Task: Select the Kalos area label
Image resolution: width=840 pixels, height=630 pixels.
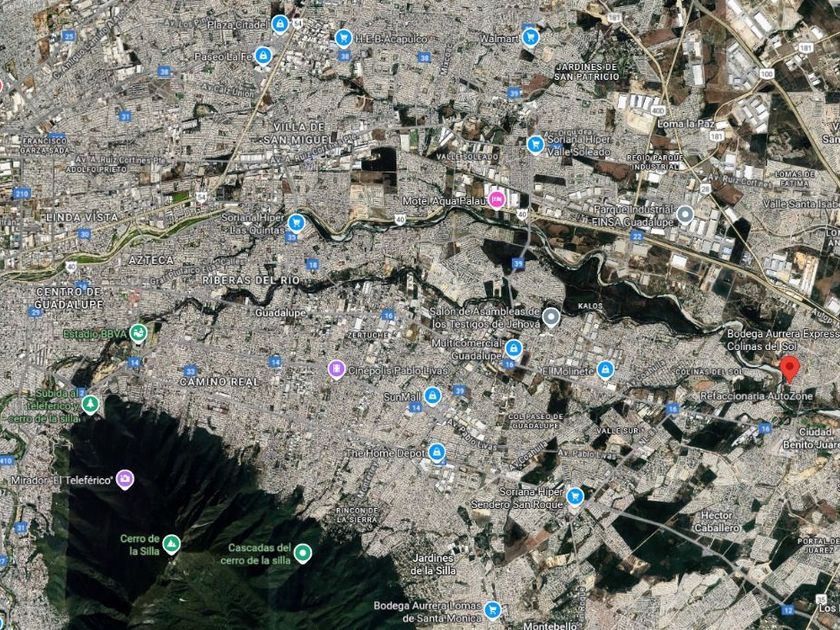Action: tap(590, 306)
